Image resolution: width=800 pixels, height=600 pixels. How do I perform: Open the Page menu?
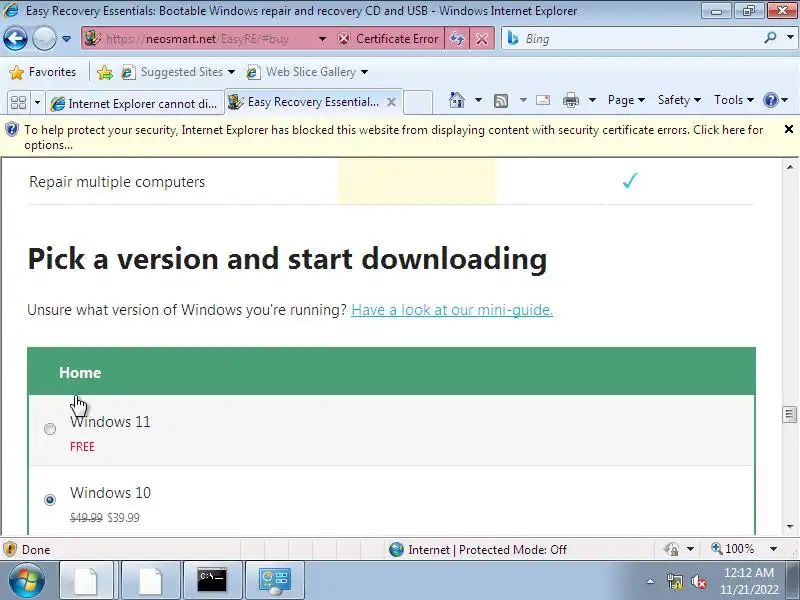pos(626,100)
